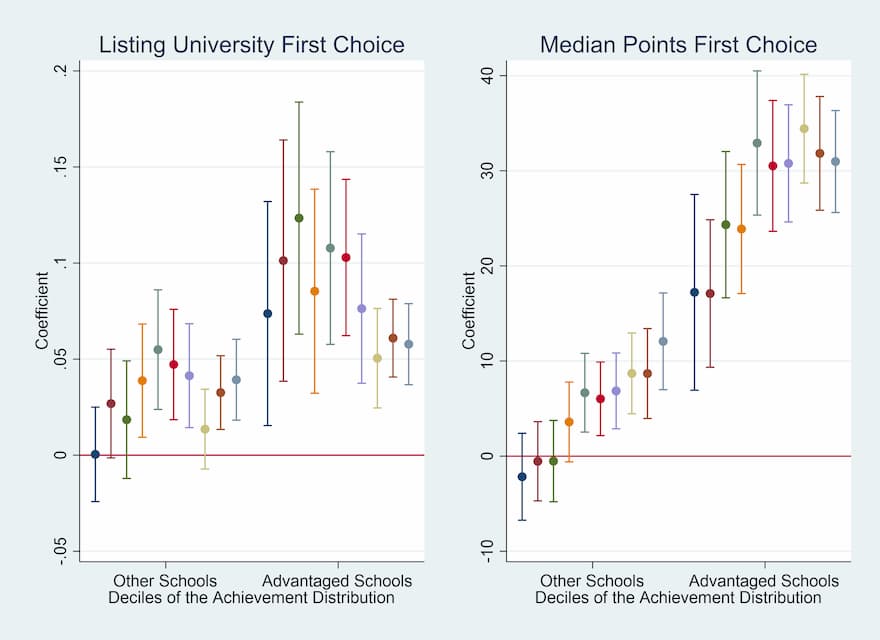Click the leftmost navy dot in the right chart
880x640 pixels.
(x=522, y=477)
